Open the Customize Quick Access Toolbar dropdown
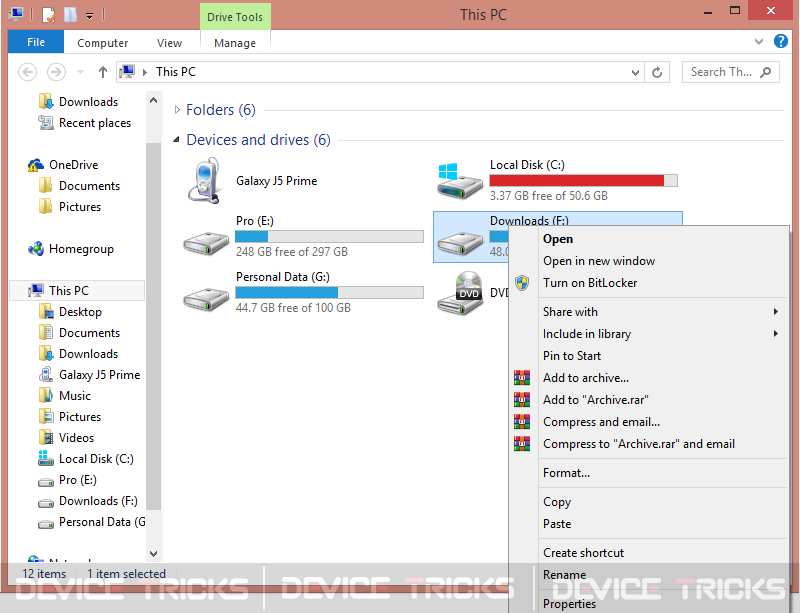The width and height of the screenshot is (800, 613). coord(89,16)
